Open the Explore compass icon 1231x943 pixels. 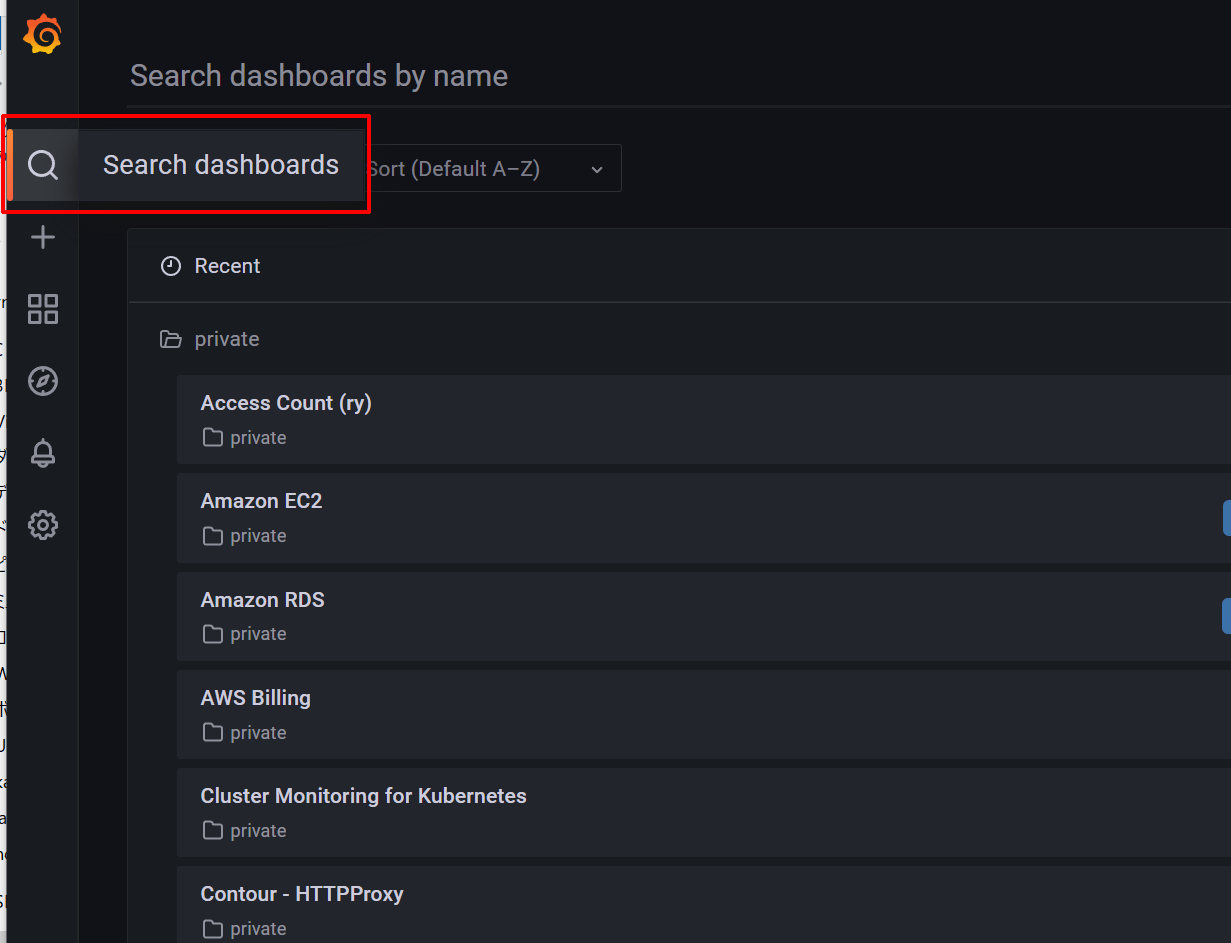43,381
